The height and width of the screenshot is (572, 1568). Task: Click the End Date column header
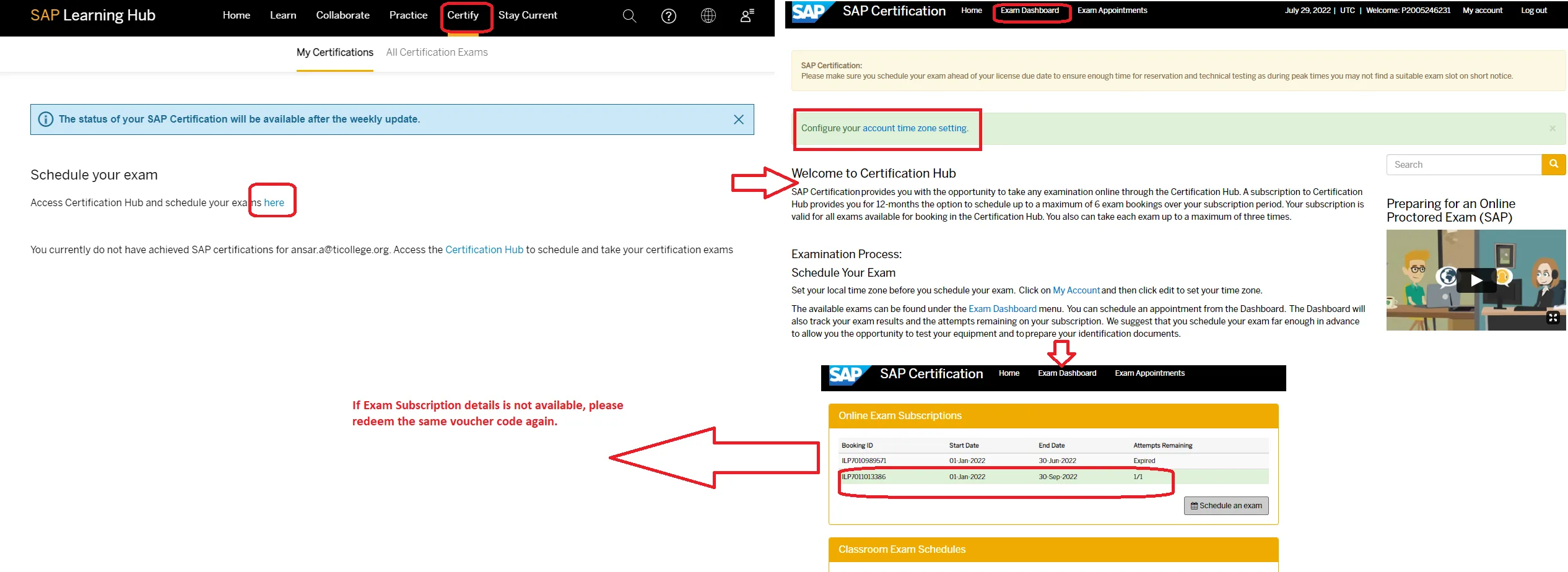tap(1052, 446)
